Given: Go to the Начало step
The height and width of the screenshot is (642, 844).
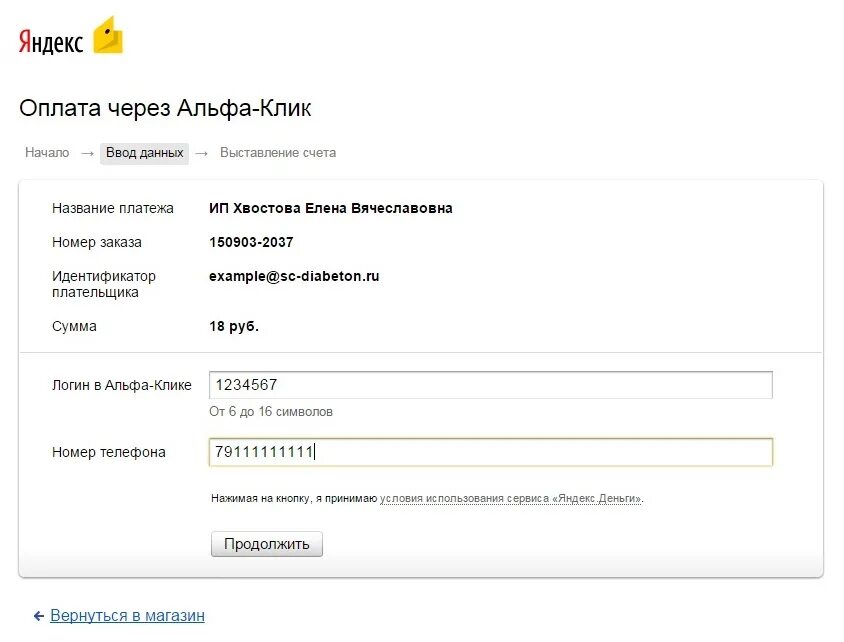Looking at the screenshot, I should (47, 153).
